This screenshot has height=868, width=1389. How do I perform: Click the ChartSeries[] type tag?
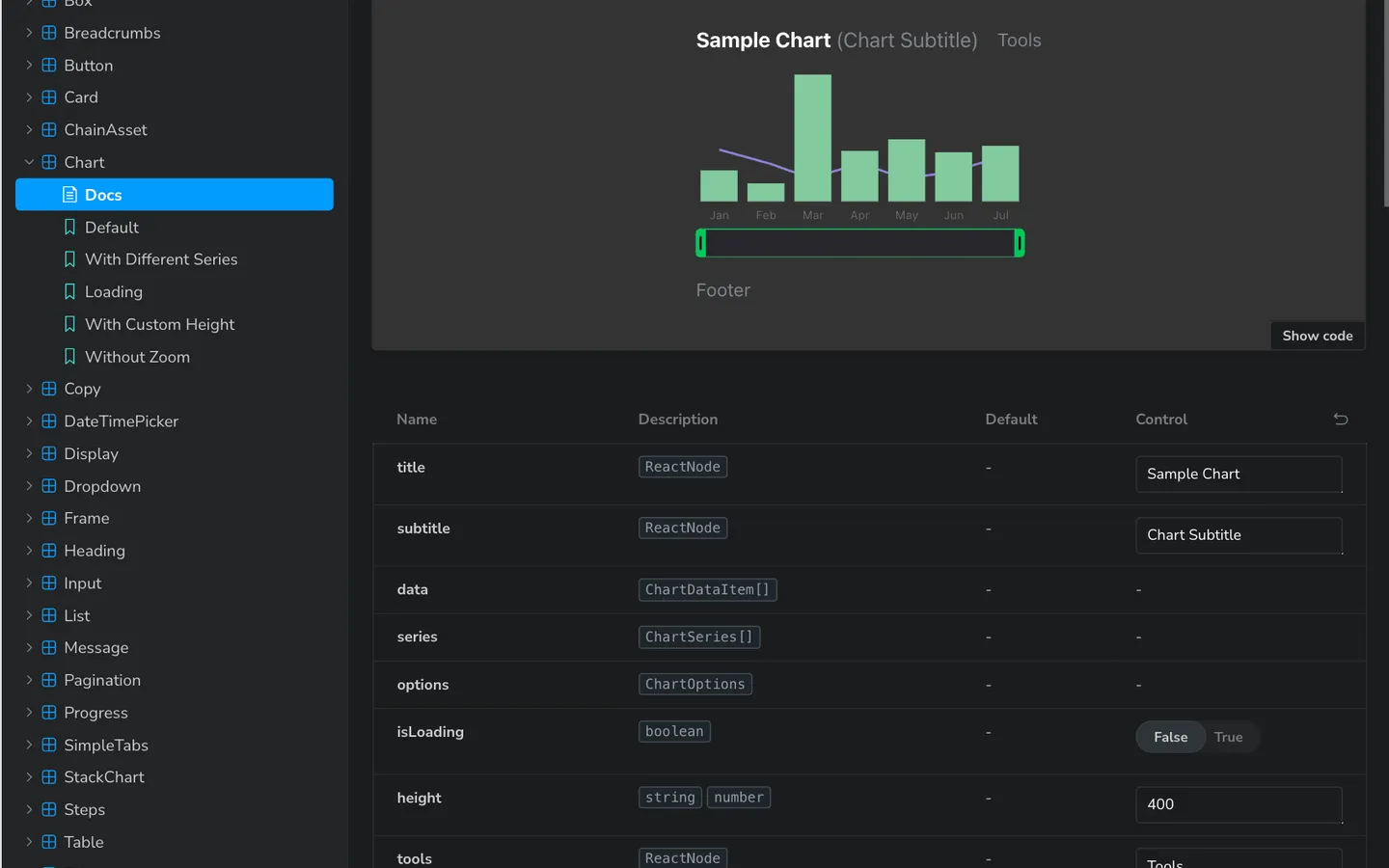coord(698,637)
